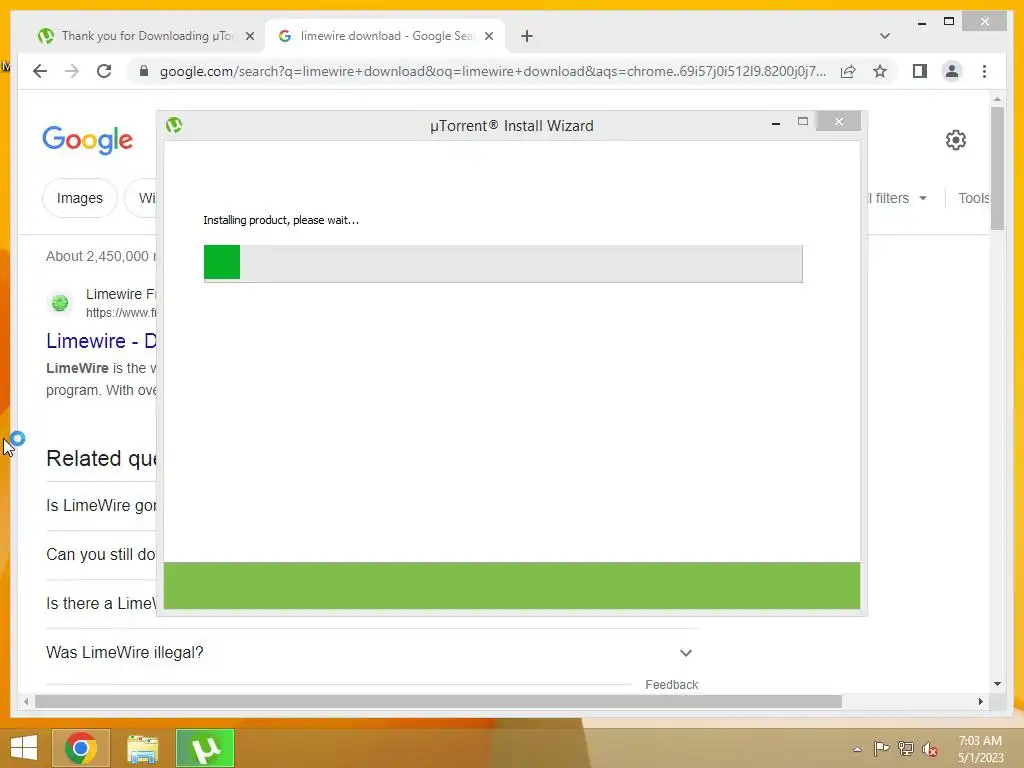This screenshot has height=768, width=1024.
Task: Open the Limewire search result link
Action: point(101,341)
